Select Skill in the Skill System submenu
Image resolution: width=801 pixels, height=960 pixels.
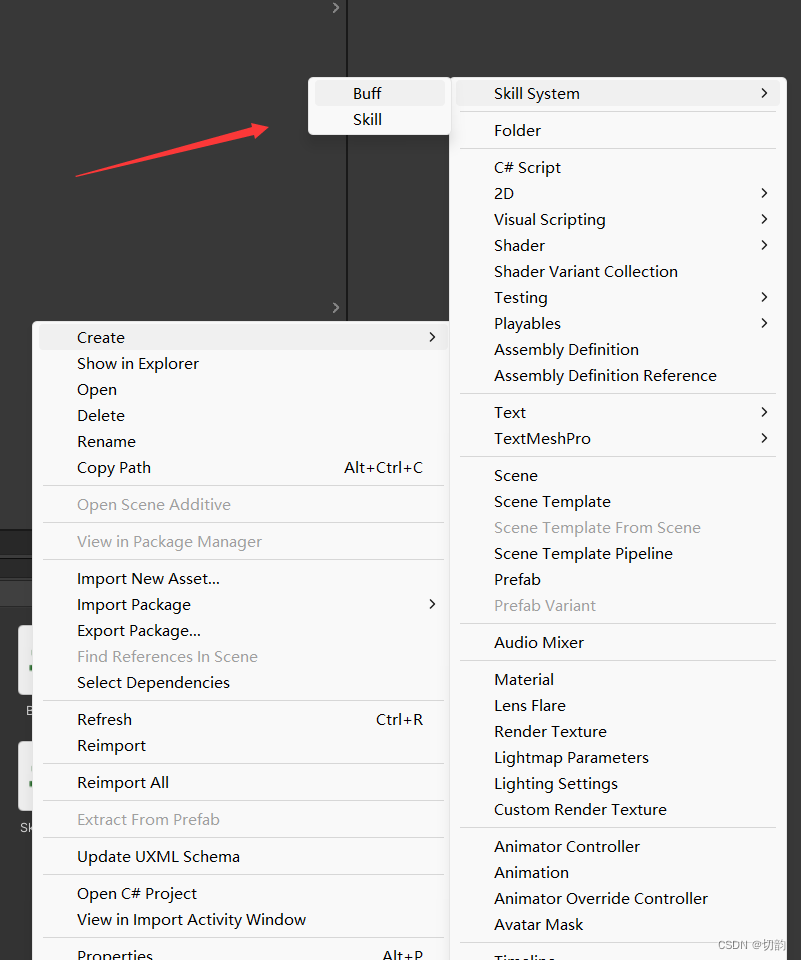[379, 119]
